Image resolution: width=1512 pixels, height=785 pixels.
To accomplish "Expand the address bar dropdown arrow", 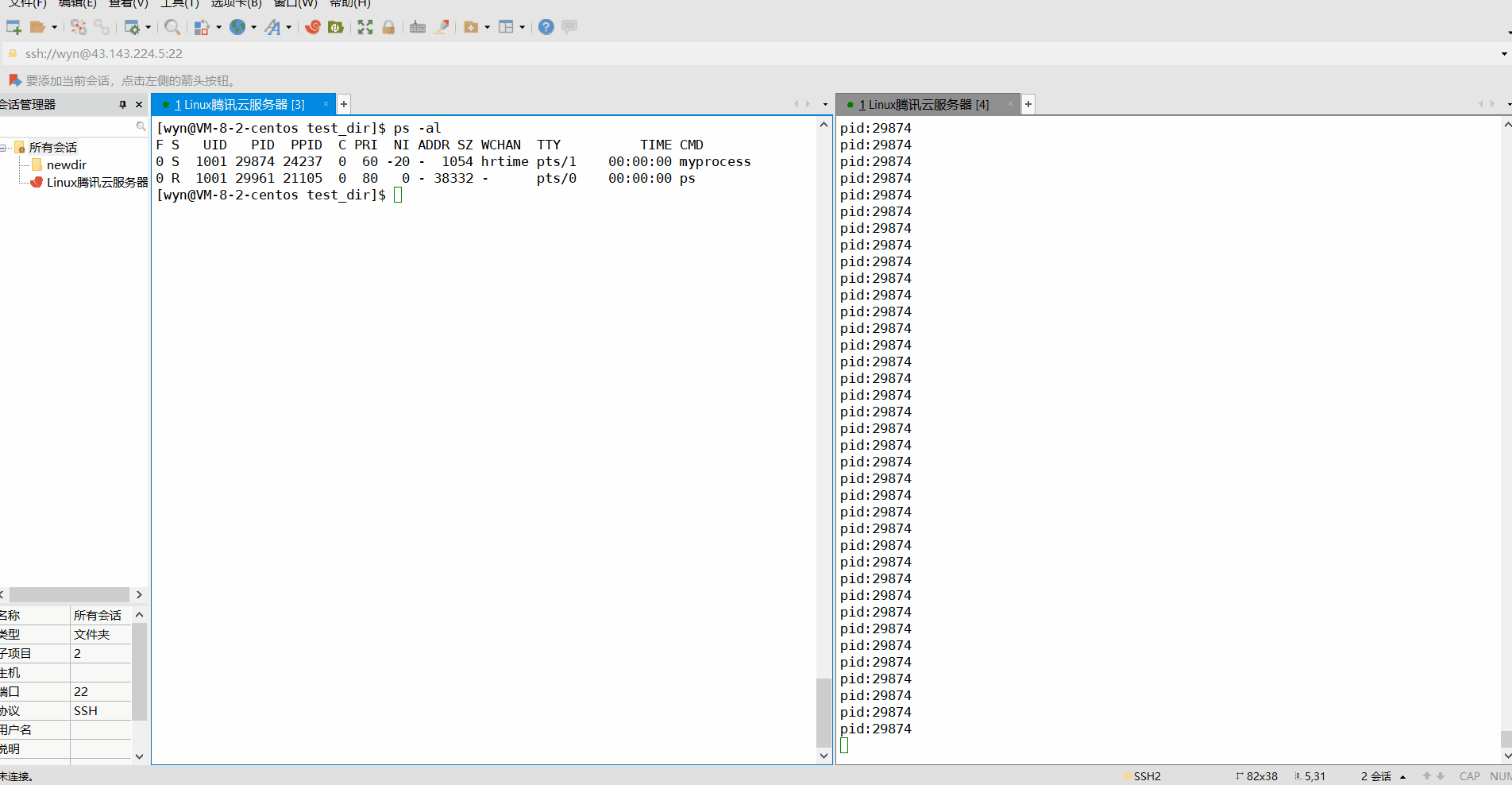I will (1503, 54).
